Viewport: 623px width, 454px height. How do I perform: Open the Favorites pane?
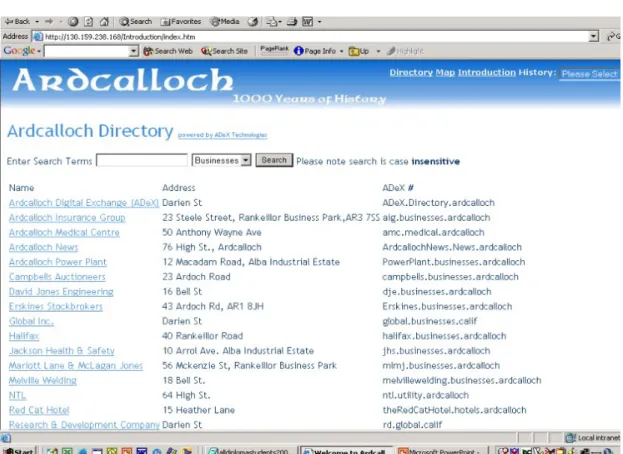[181, 21]
